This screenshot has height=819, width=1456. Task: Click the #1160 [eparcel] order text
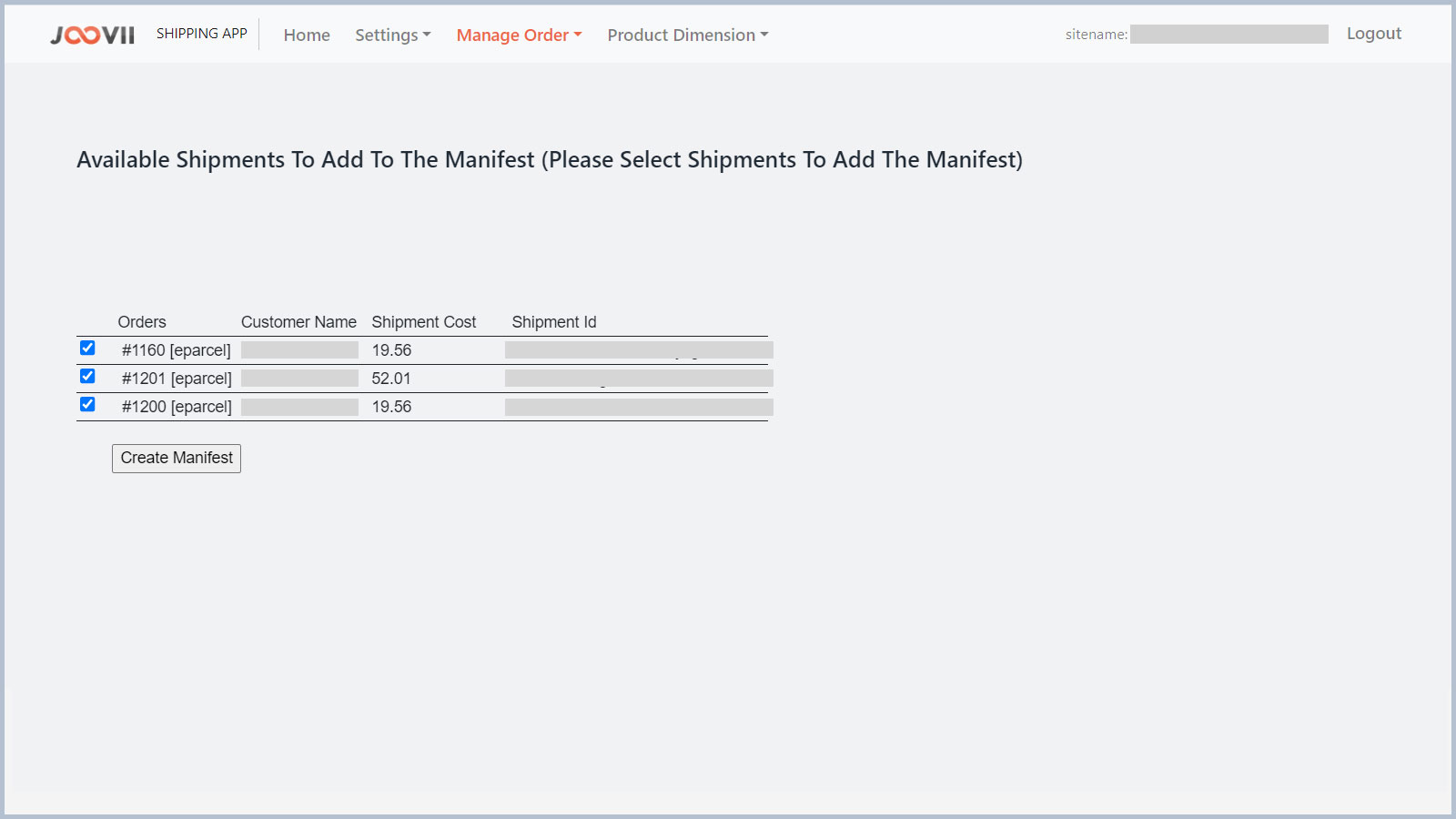(177, 350)
